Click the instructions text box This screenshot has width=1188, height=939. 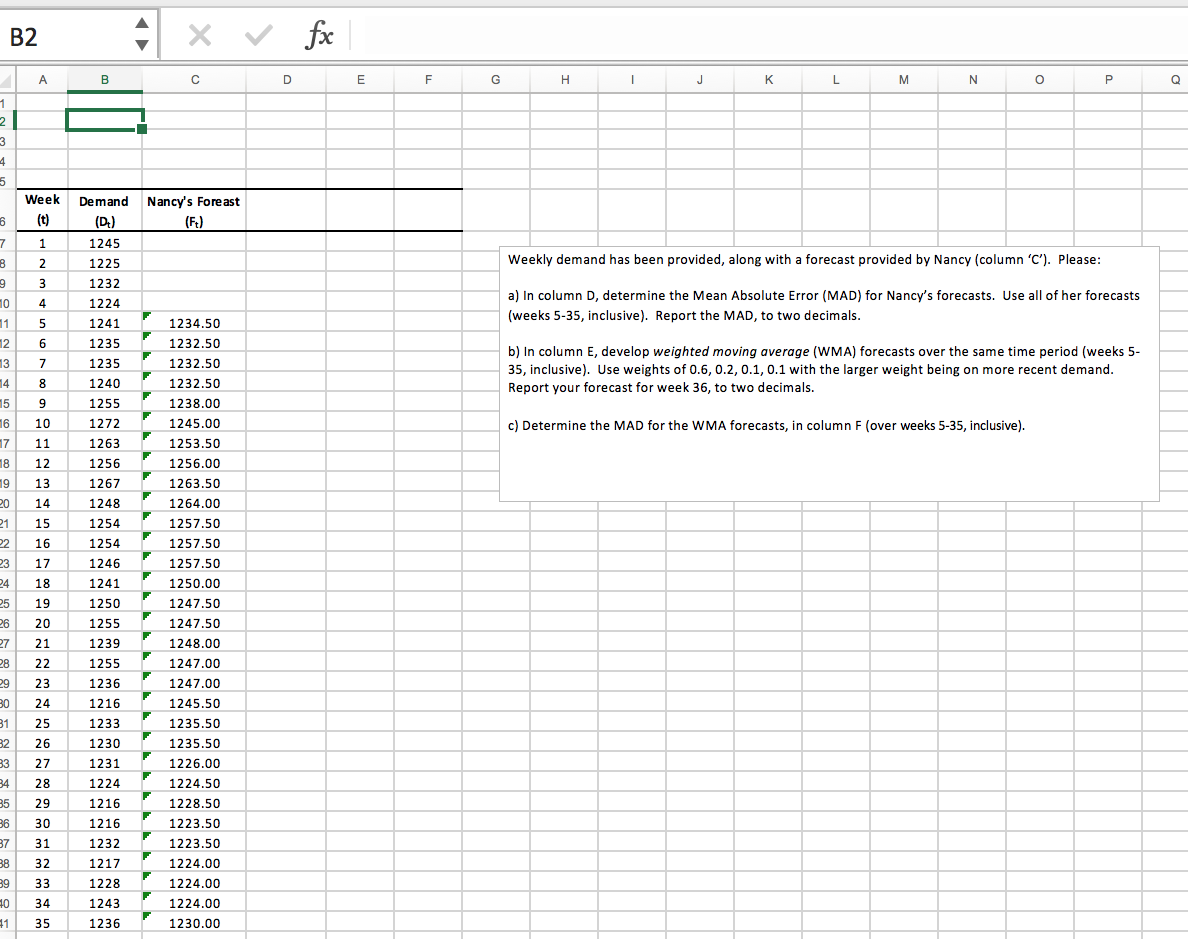click(x=829, y=374)
